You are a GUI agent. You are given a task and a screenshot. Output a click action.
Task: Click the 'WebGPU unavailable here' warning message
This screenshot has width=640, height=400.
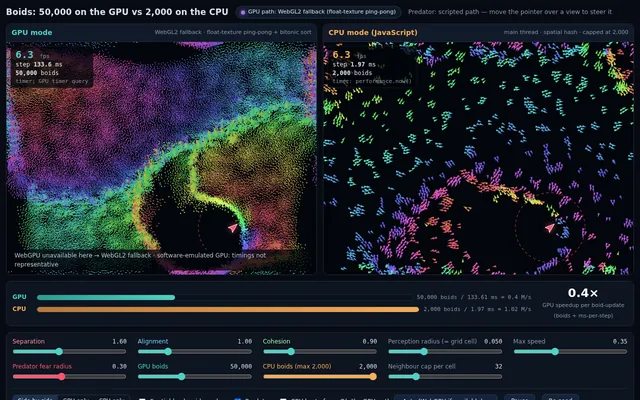click(140, 260)
